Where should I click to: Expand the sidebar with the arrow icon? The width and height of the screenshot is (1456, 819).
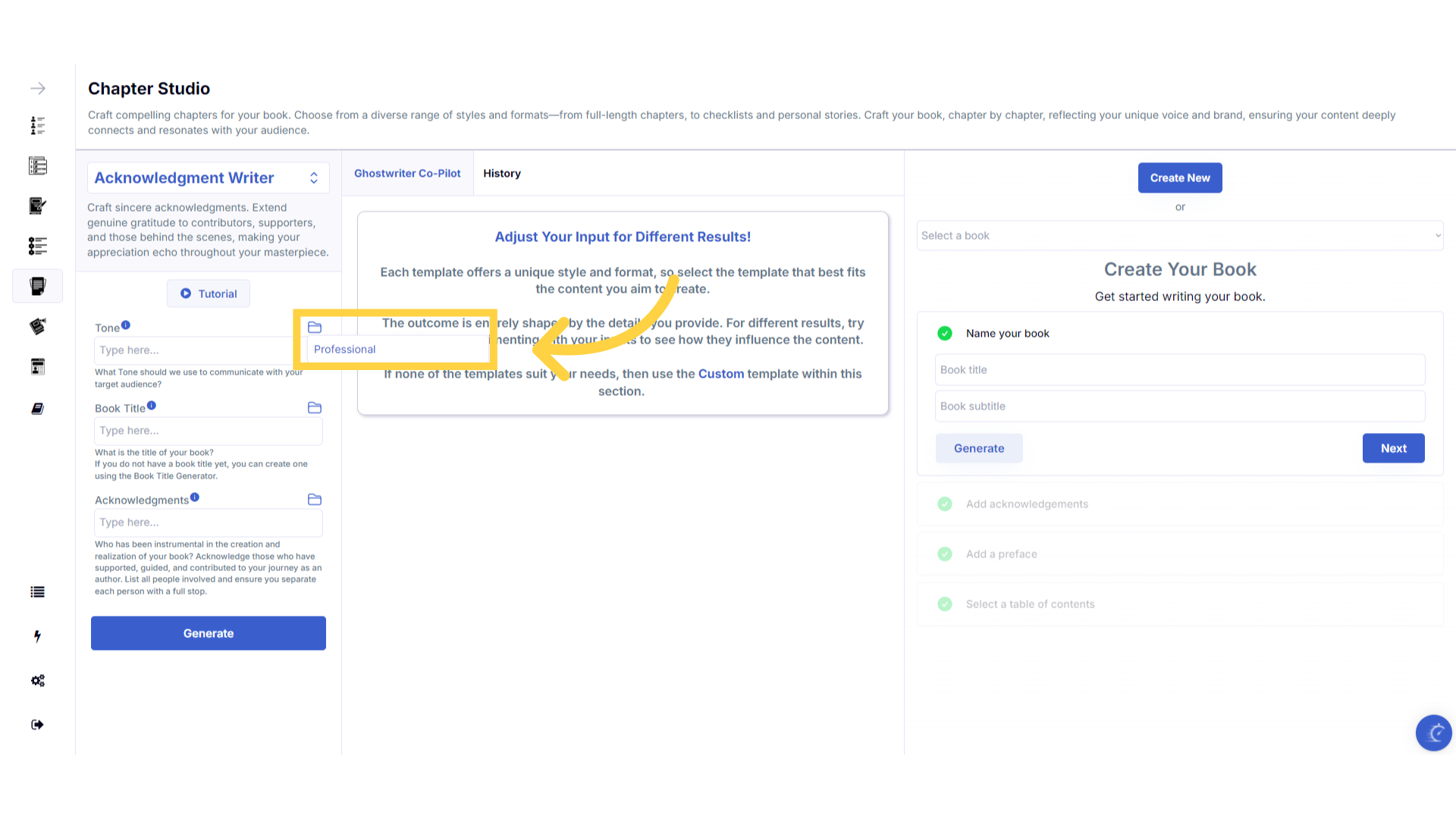point(38,89)
